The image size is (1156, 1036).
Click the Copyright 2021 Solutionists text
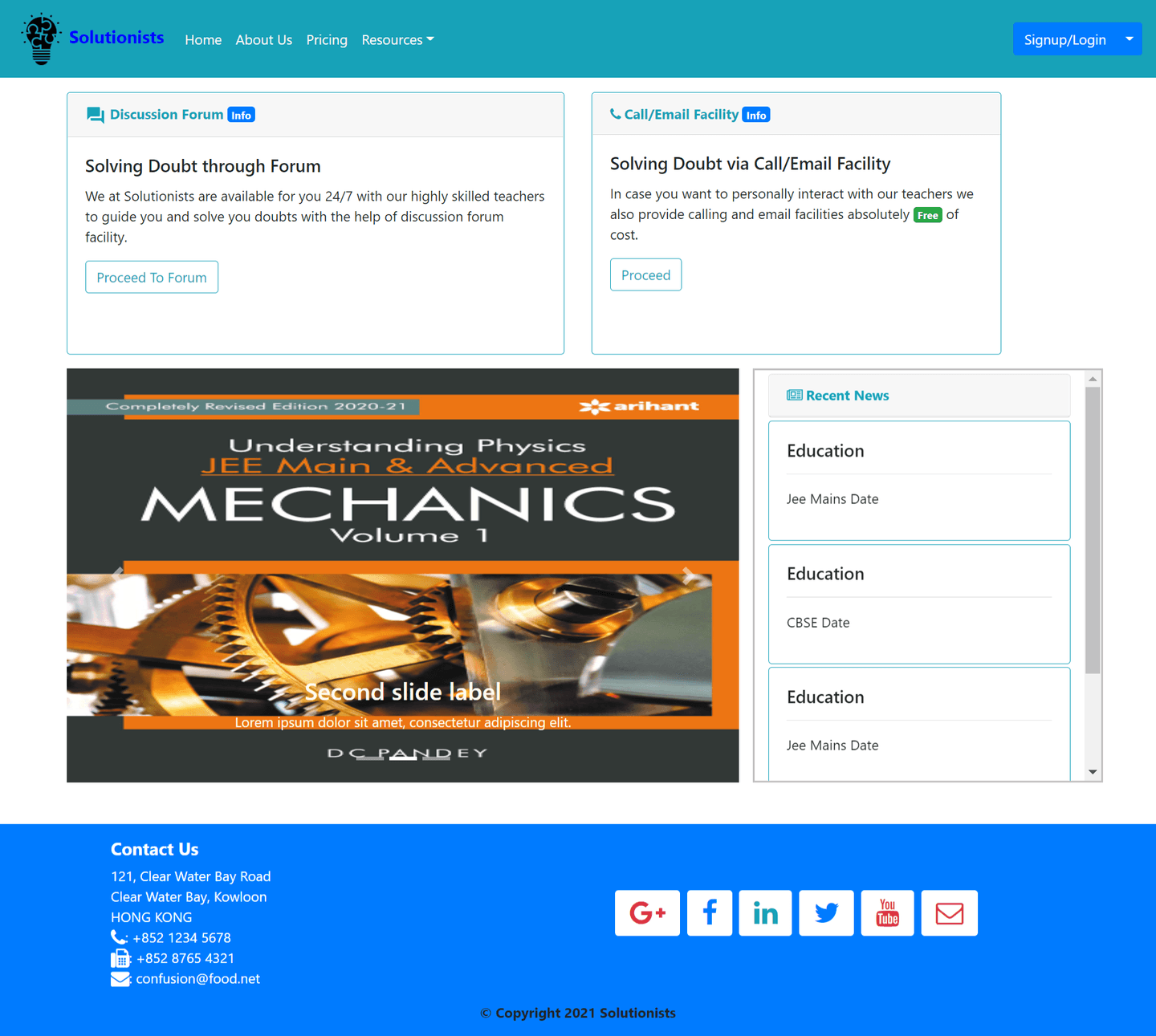pos(578,1013)
